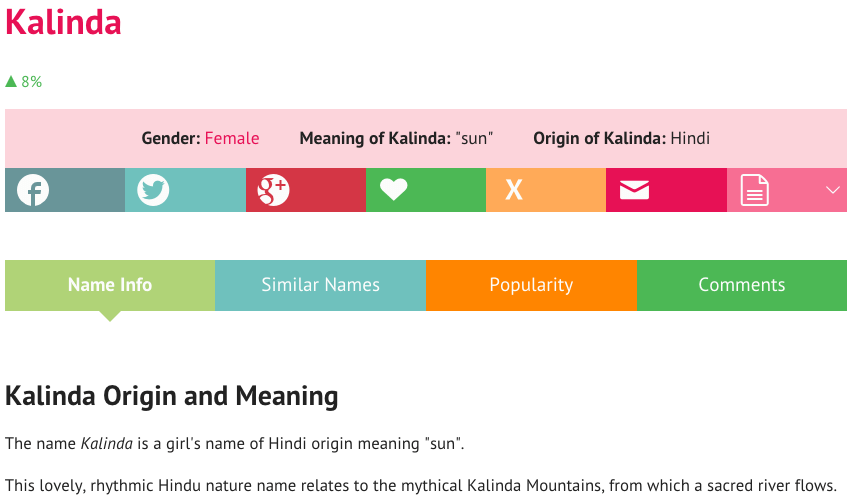Open the document list icon
Screen dimensions: 854x500
pos(754,190)
